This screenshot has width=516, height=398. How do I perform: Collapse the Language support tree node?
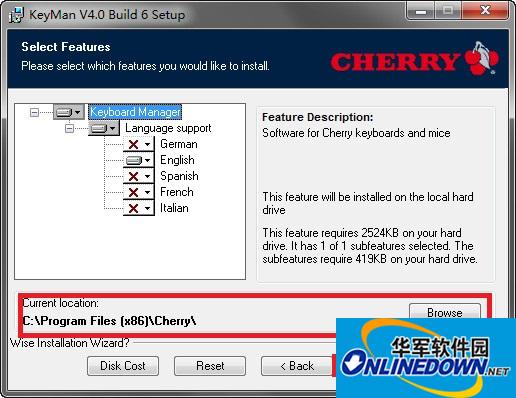tap(69, 128)
